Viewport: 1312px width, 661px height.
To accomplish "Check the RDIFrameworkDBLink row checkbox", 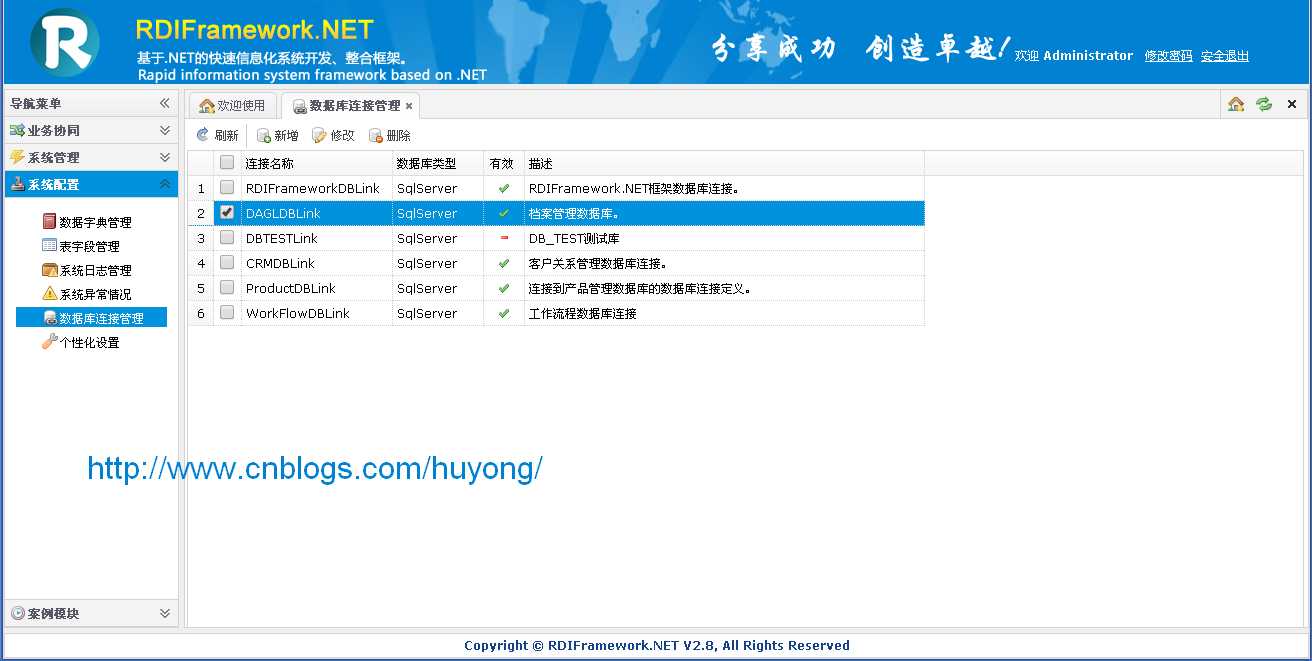I will 227,187.
